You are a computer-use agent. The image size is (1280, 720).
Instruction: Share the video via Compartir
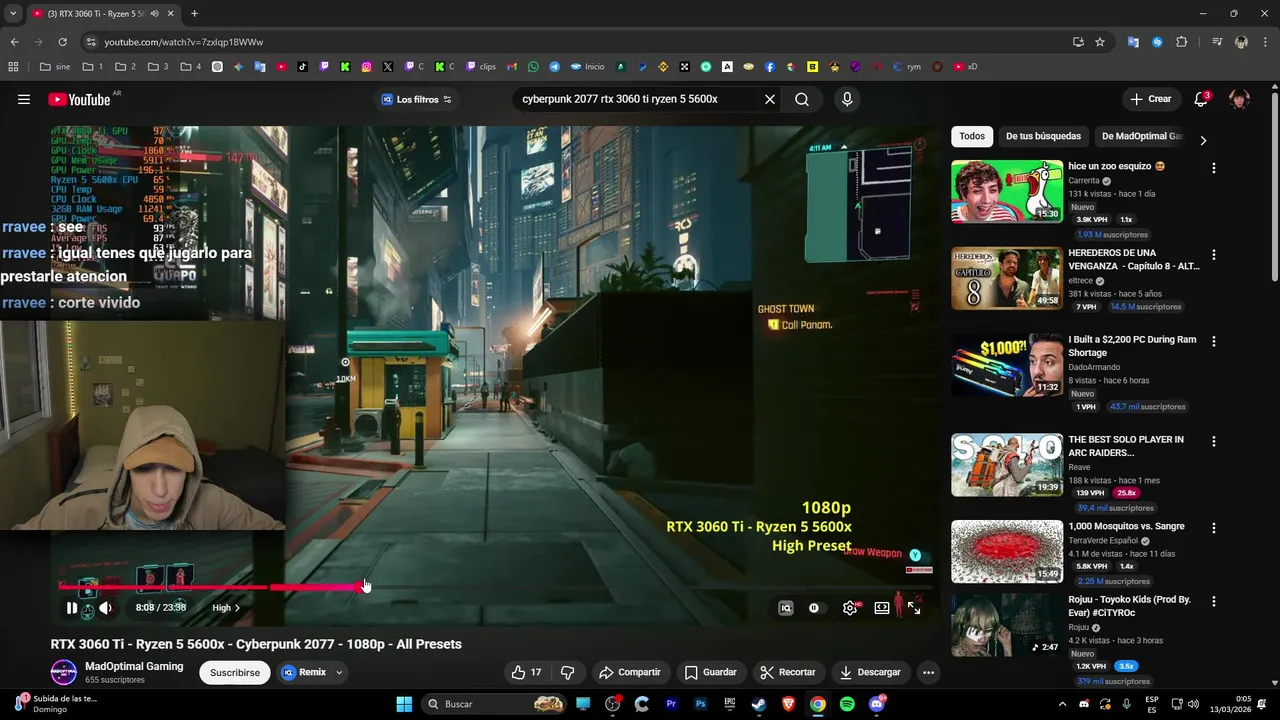(630, 672)
